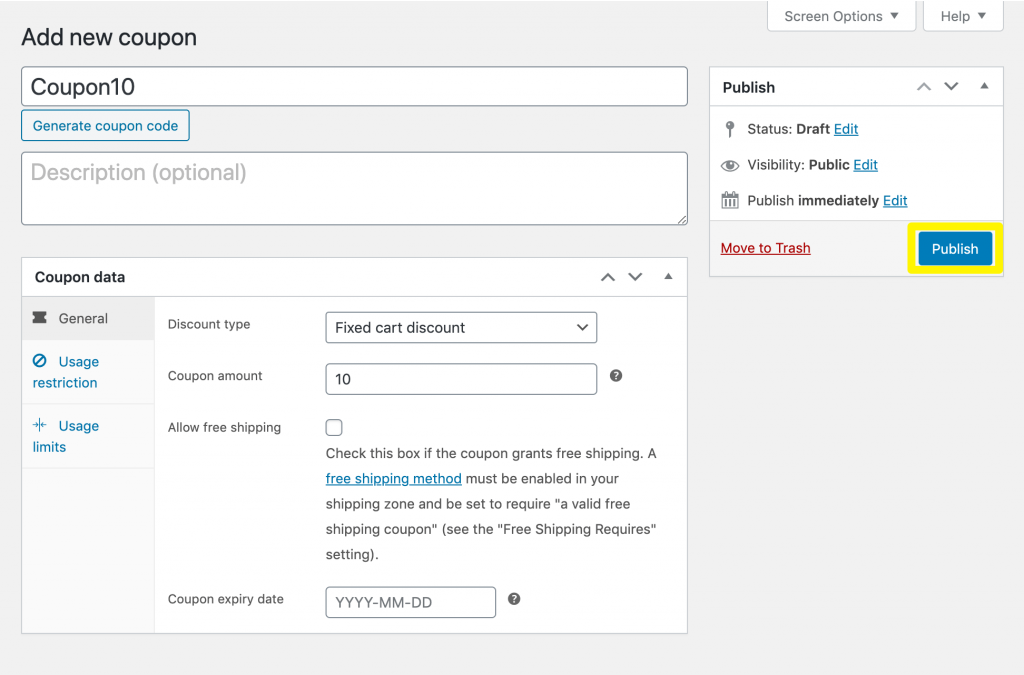
Task: Open the free shipping method link
Action: (x=393, y=479)
